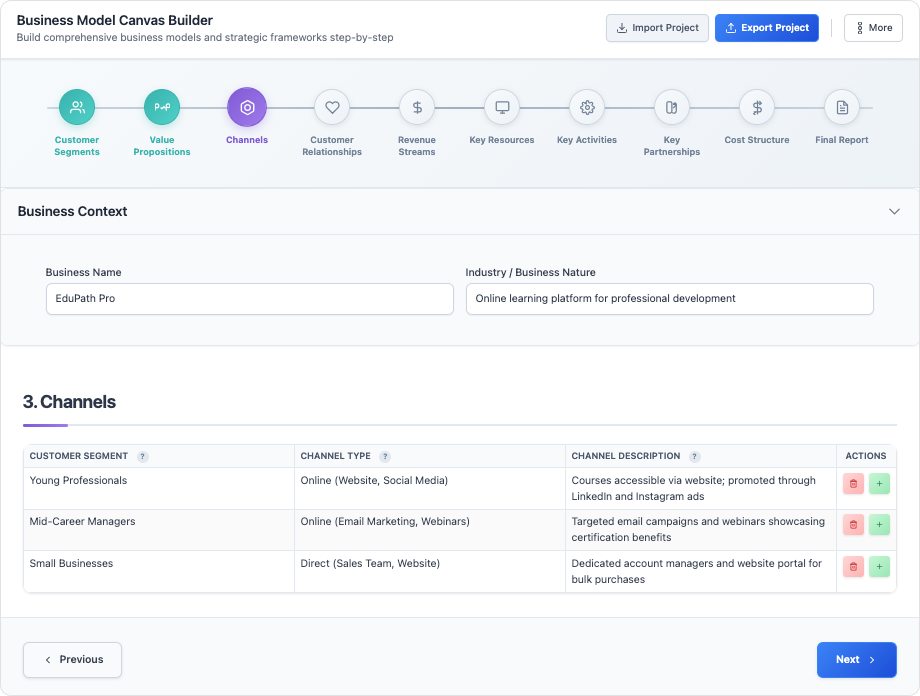This screenshot has width=920, height=696.
Task: Add row after Small Businesses
Action: (x=880, y=567)
